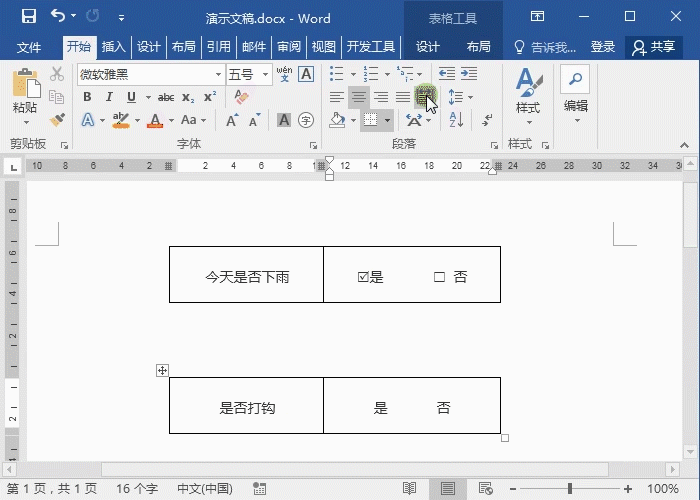Open the paragraph settings dialog launcher
This screenshot has width=700, height=500.
coord(494,145)
